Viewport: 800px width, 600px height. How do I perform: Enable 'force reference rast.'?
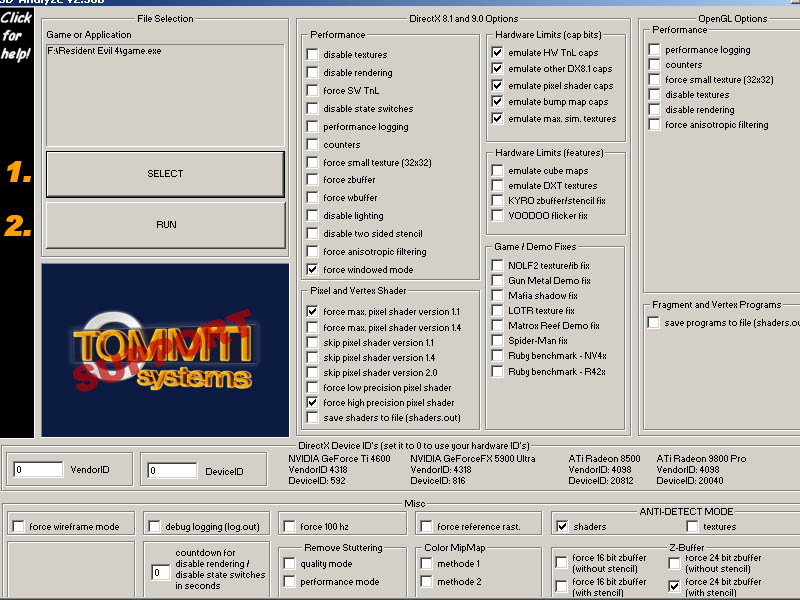(426, 526)
